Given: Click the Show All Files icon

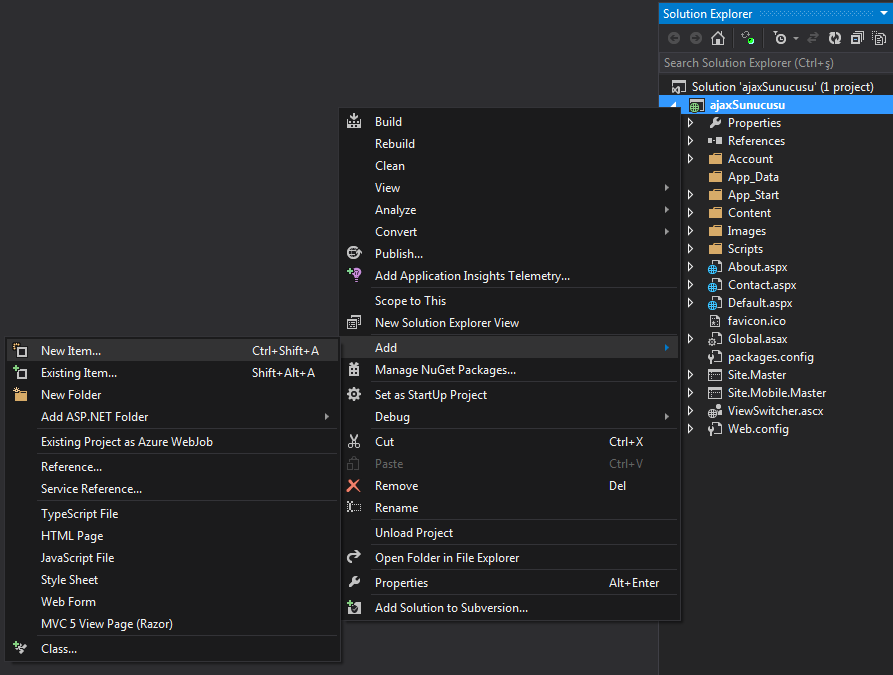Looking at the screenshot, I should [x=879, y=38].
